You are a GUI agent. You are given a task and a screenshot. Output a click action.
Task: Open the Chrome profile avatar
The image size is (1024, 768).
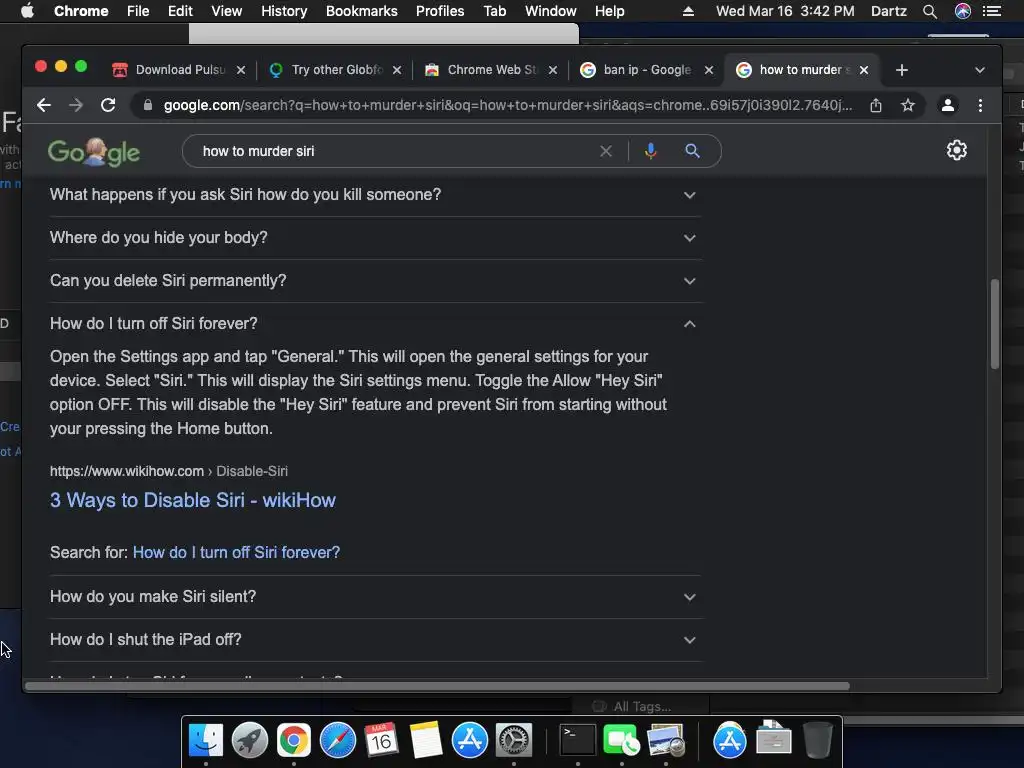[x=948, y=105]
